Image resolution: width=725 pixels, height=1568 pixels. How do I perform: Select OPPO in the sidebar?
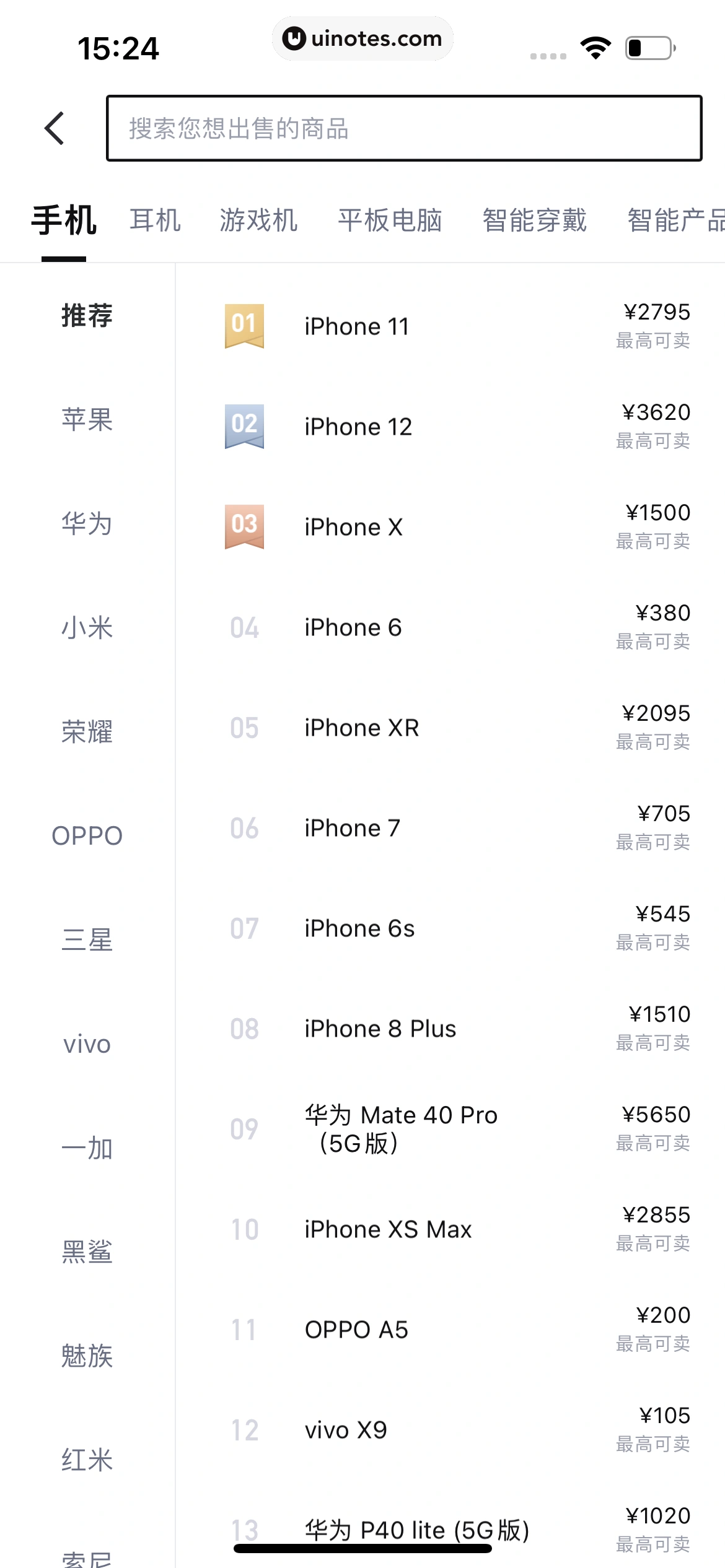coord(87,835)
